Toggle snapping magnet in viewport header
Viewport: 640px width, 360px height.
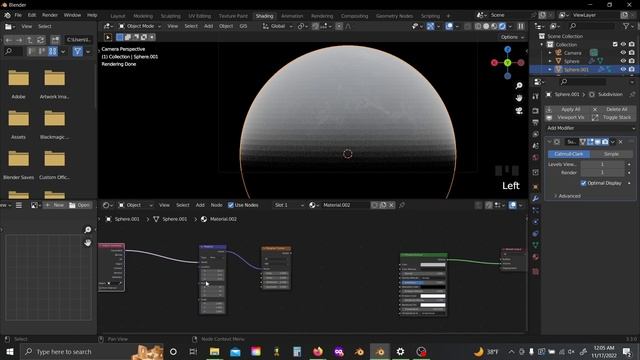click(x=316, y=26)
